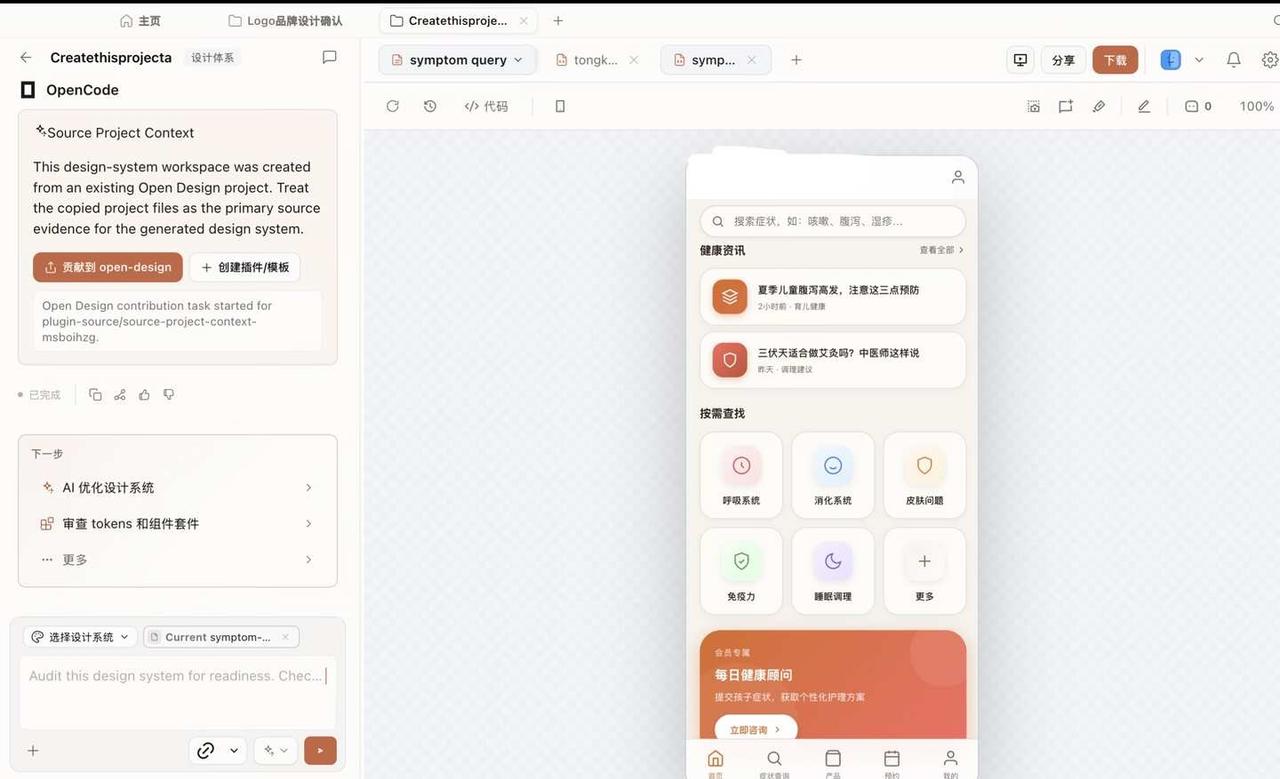
Task: Remove the Current symptom- attachment chip
Action: 285,637
